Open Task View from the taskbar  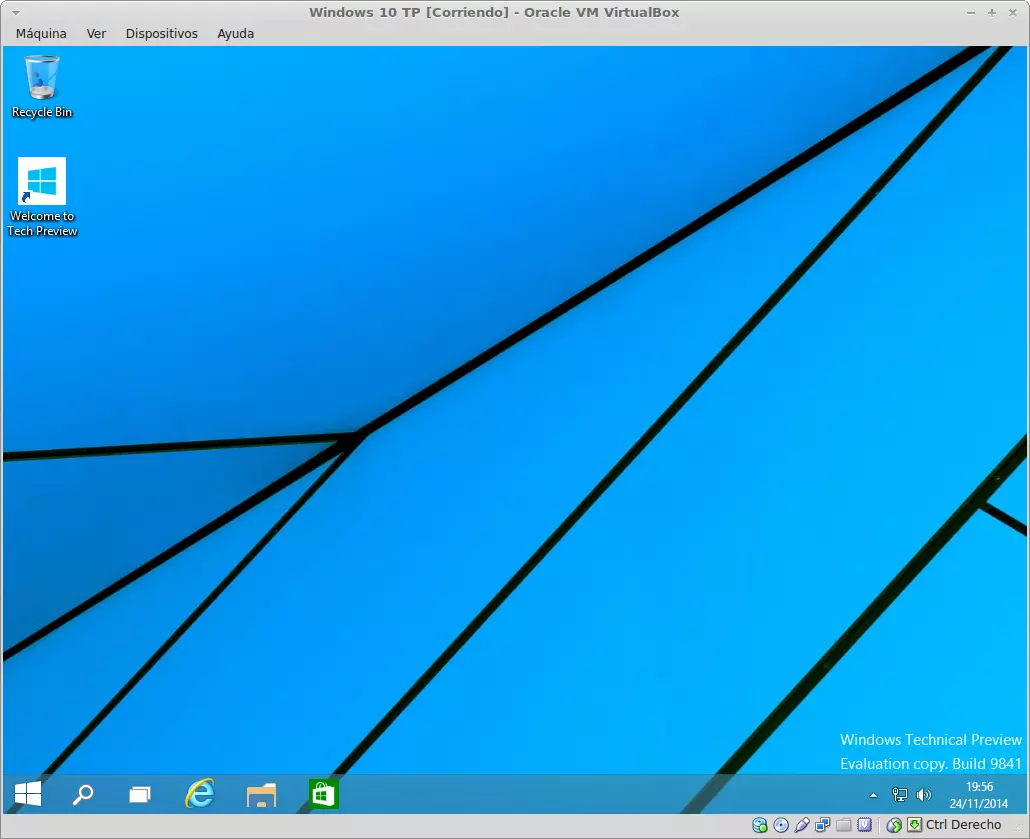(x=140, y=795)
